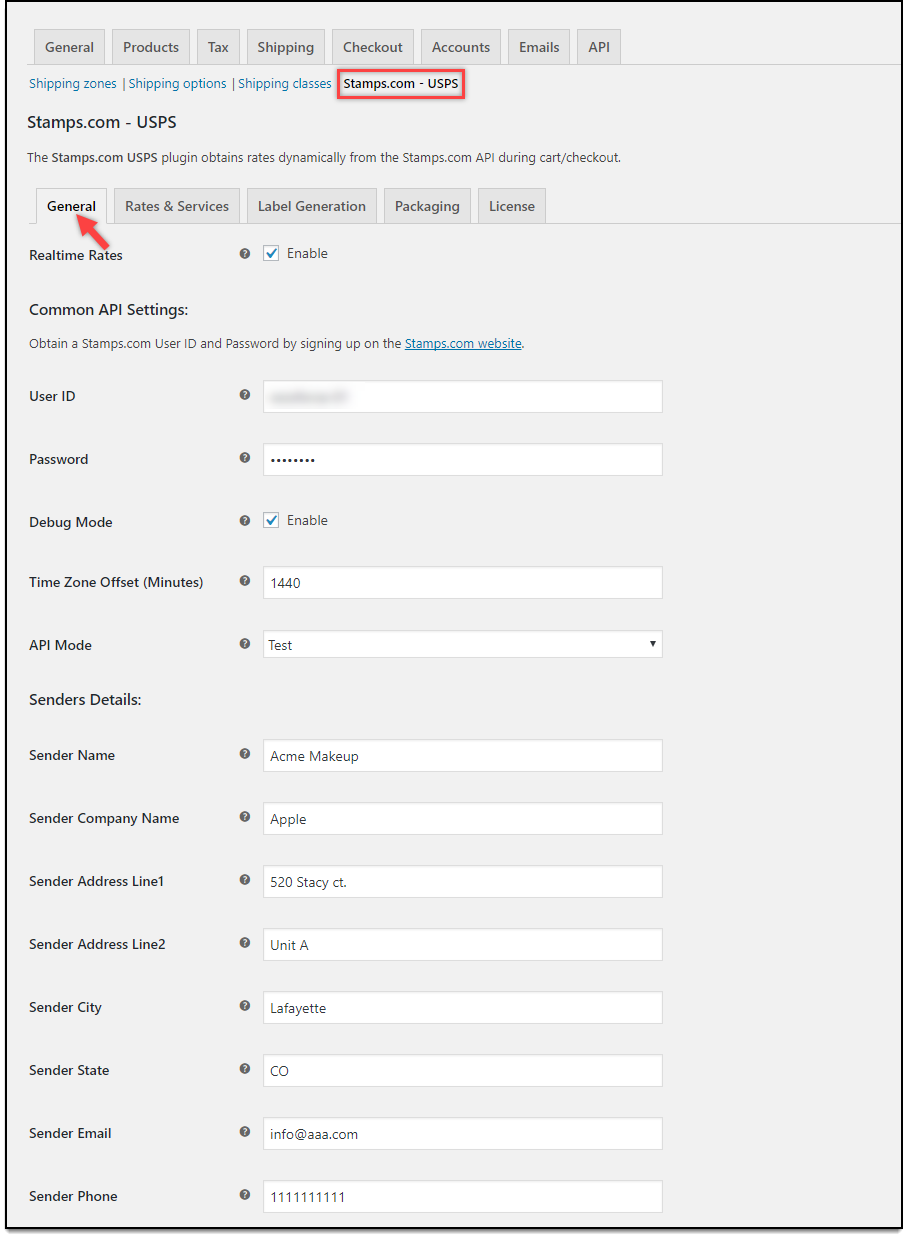
Task: Switch to Label Generation tab
Action: pos(312,206)
